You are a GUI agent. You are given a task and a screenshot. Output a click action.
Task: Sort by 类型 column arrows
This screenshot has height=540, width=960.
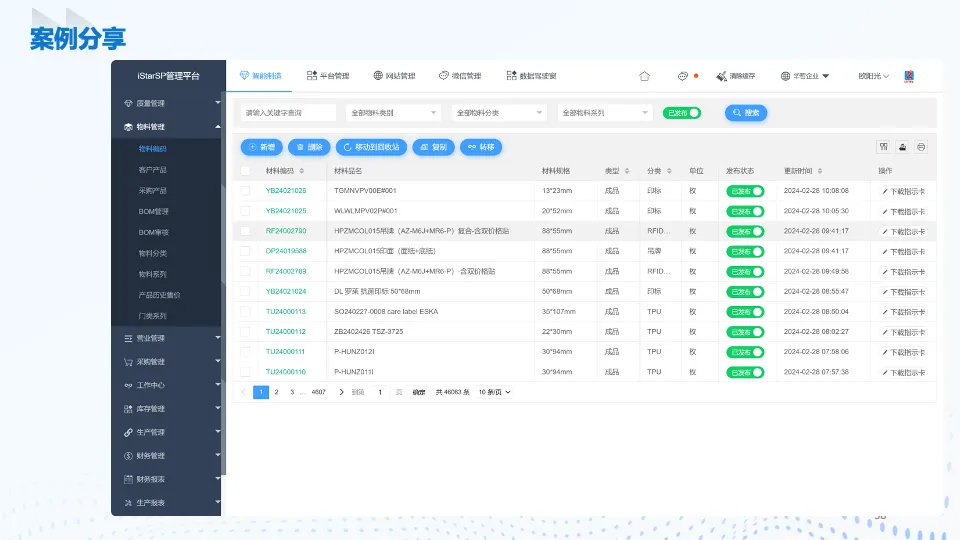point(627,171)
